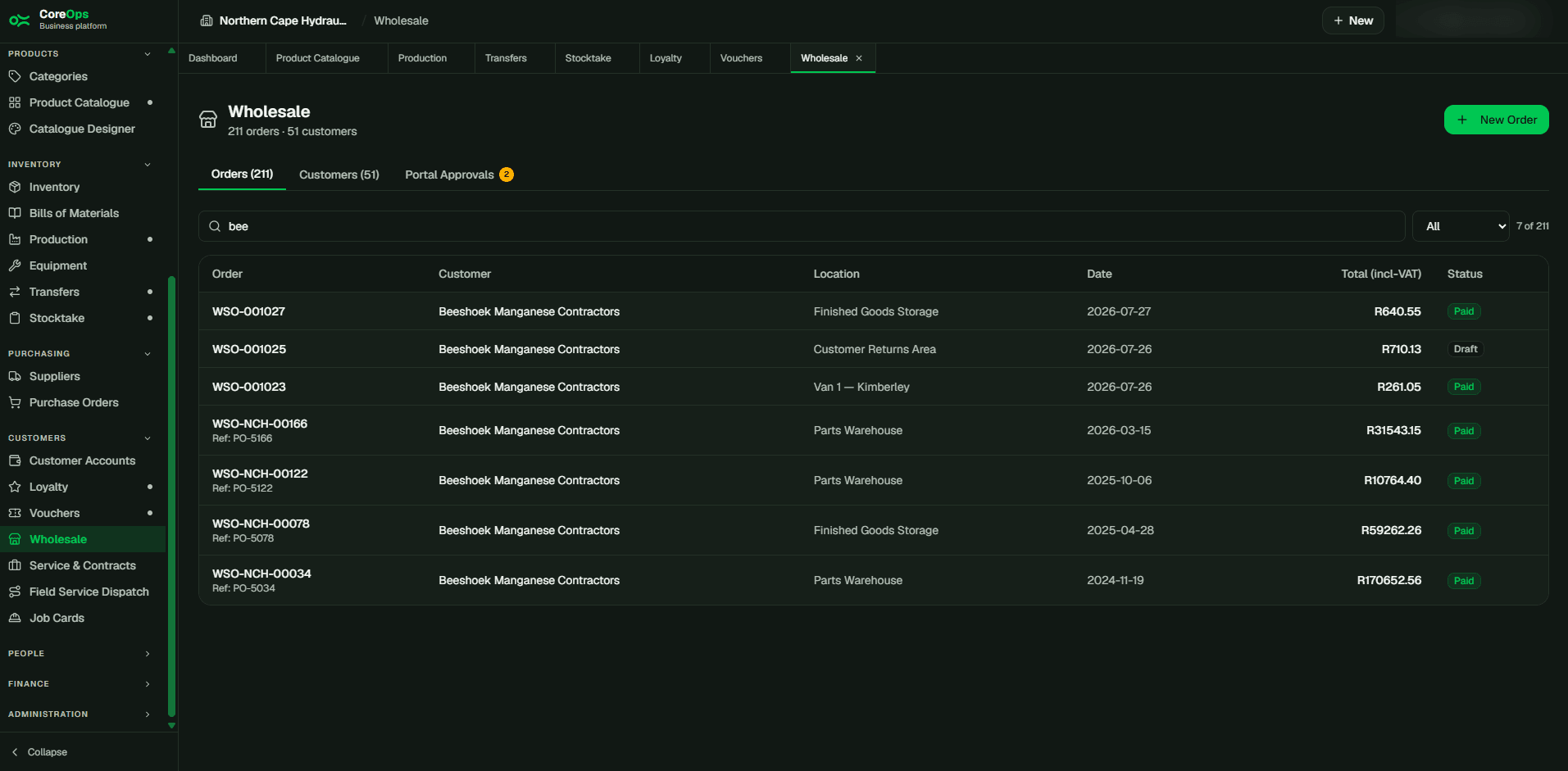The width and height of the screenshot is (1568, 771).
Task: Switch to the Product Catalogue tab
Action: click(x=318, y=58)
